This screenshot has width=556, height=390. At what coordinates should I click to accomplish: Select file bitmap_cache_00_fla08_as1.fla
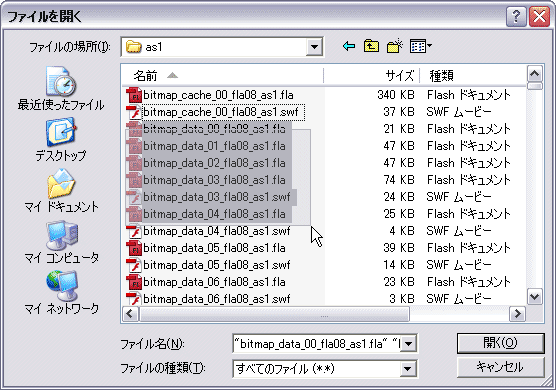(x=218, y=95)
